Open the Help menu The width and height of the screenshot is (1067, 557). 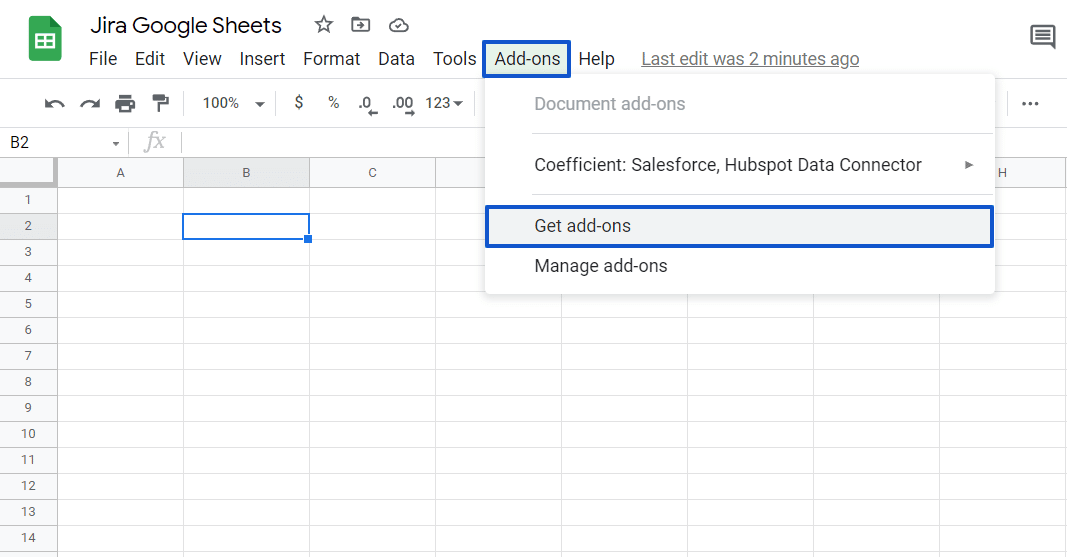coord(596,59)
